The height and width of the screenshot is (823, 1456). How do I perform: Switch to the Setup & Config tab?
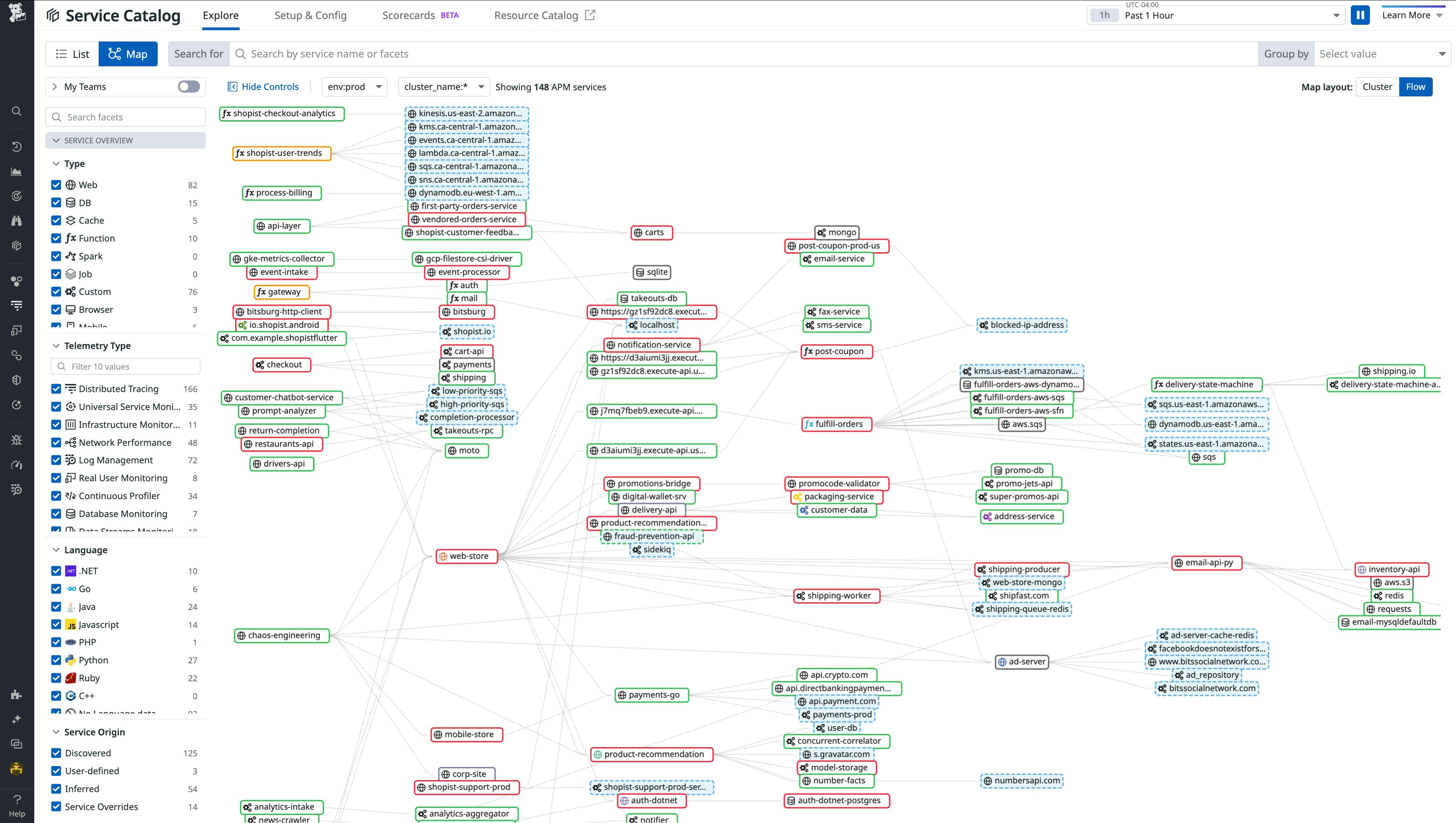(310, 15)
